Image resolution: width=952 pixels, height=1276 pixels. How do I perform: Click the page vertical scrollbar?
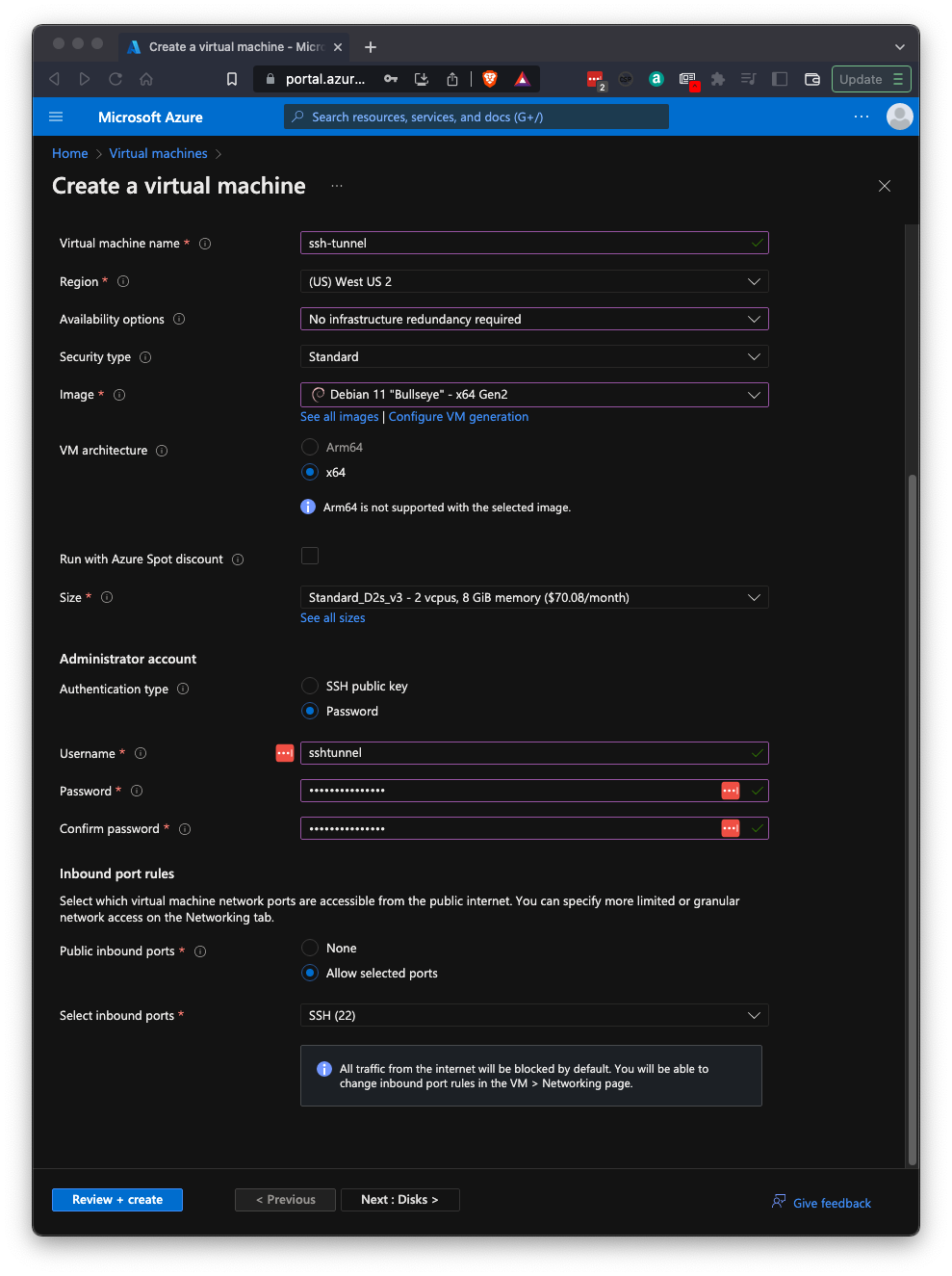(x=913, y=819)
